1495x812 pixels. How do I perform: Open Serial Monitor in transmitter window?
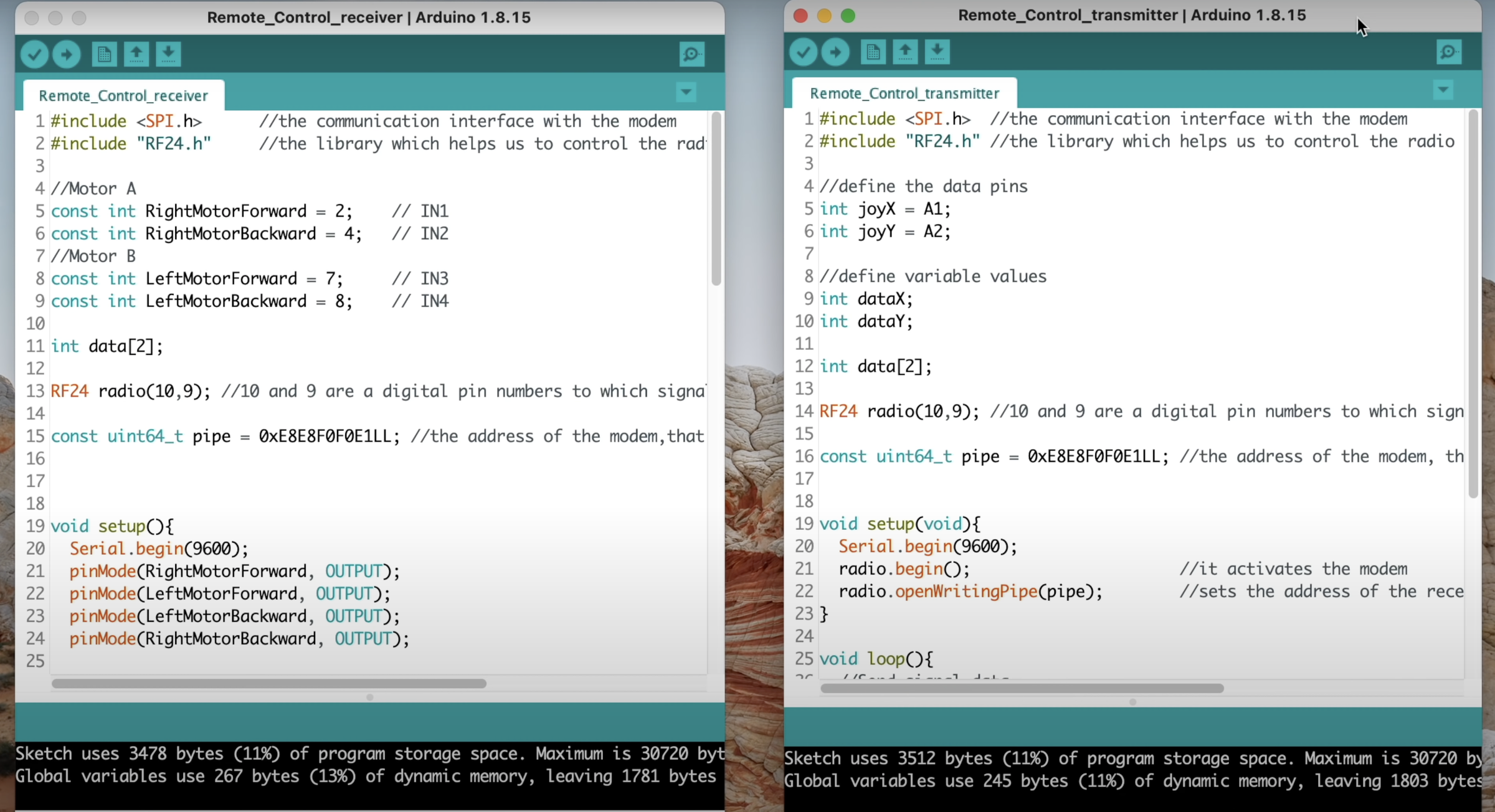pos(1449,52)
